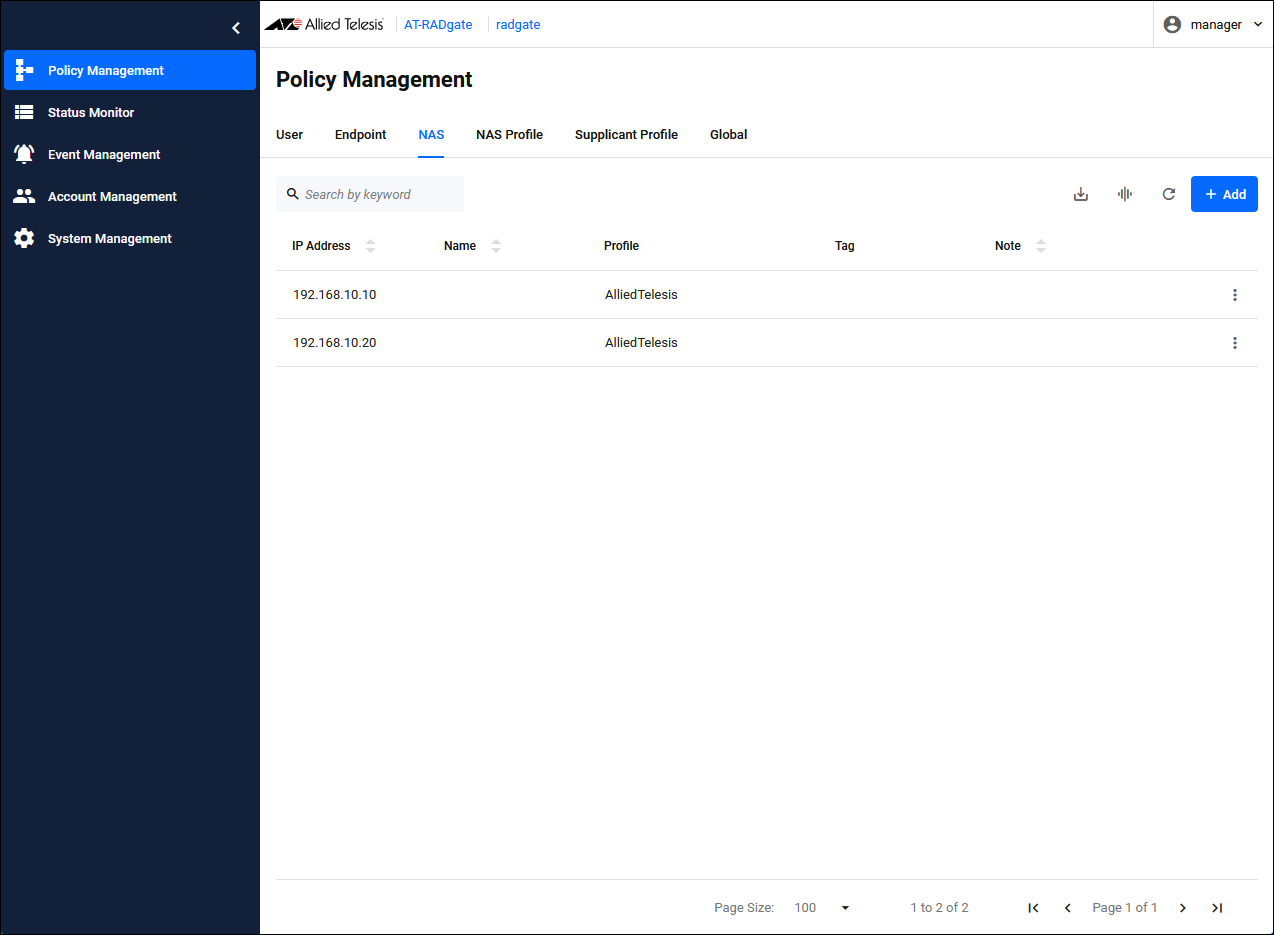
Task: Click the next page arrow
Action: coord(1182,908)
